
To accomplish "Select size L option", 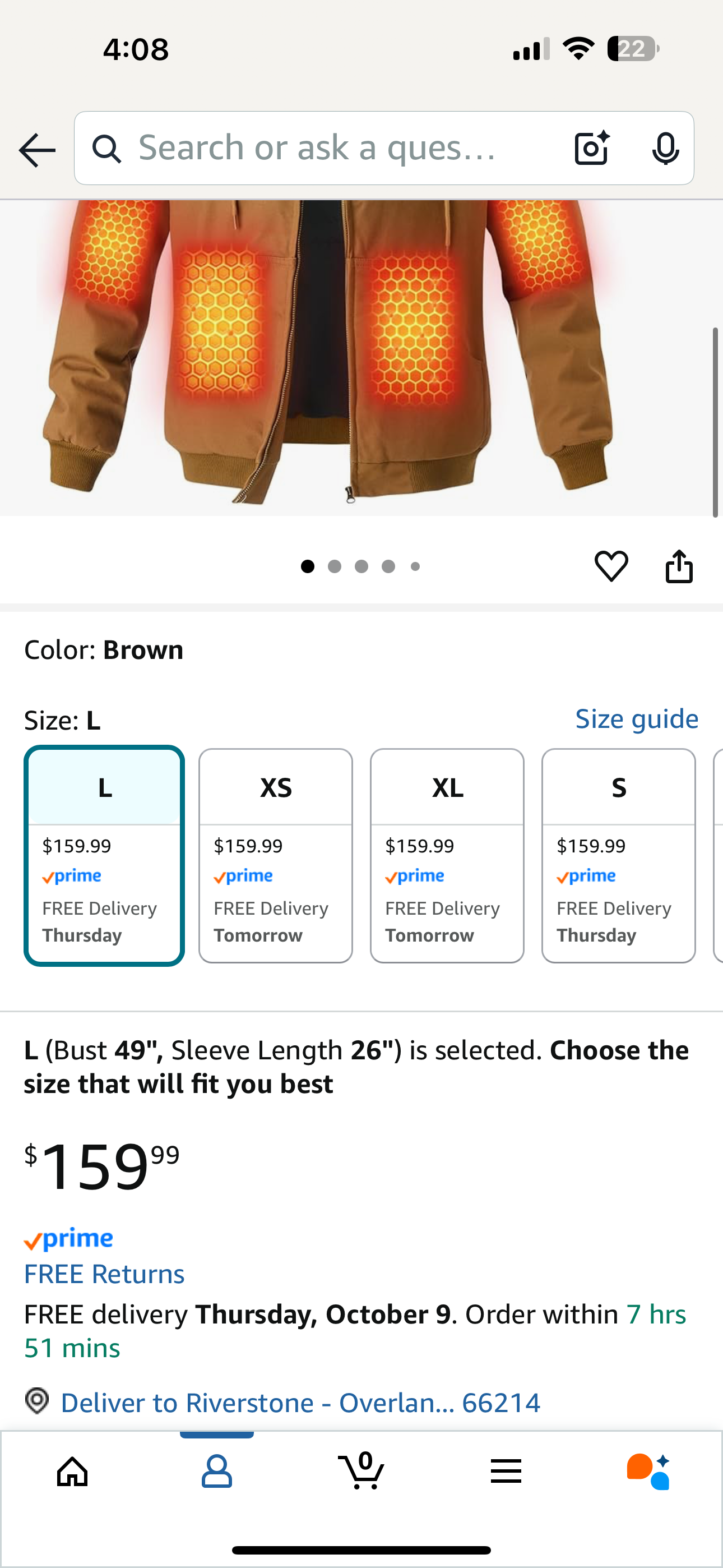I will tap(104, 855).
